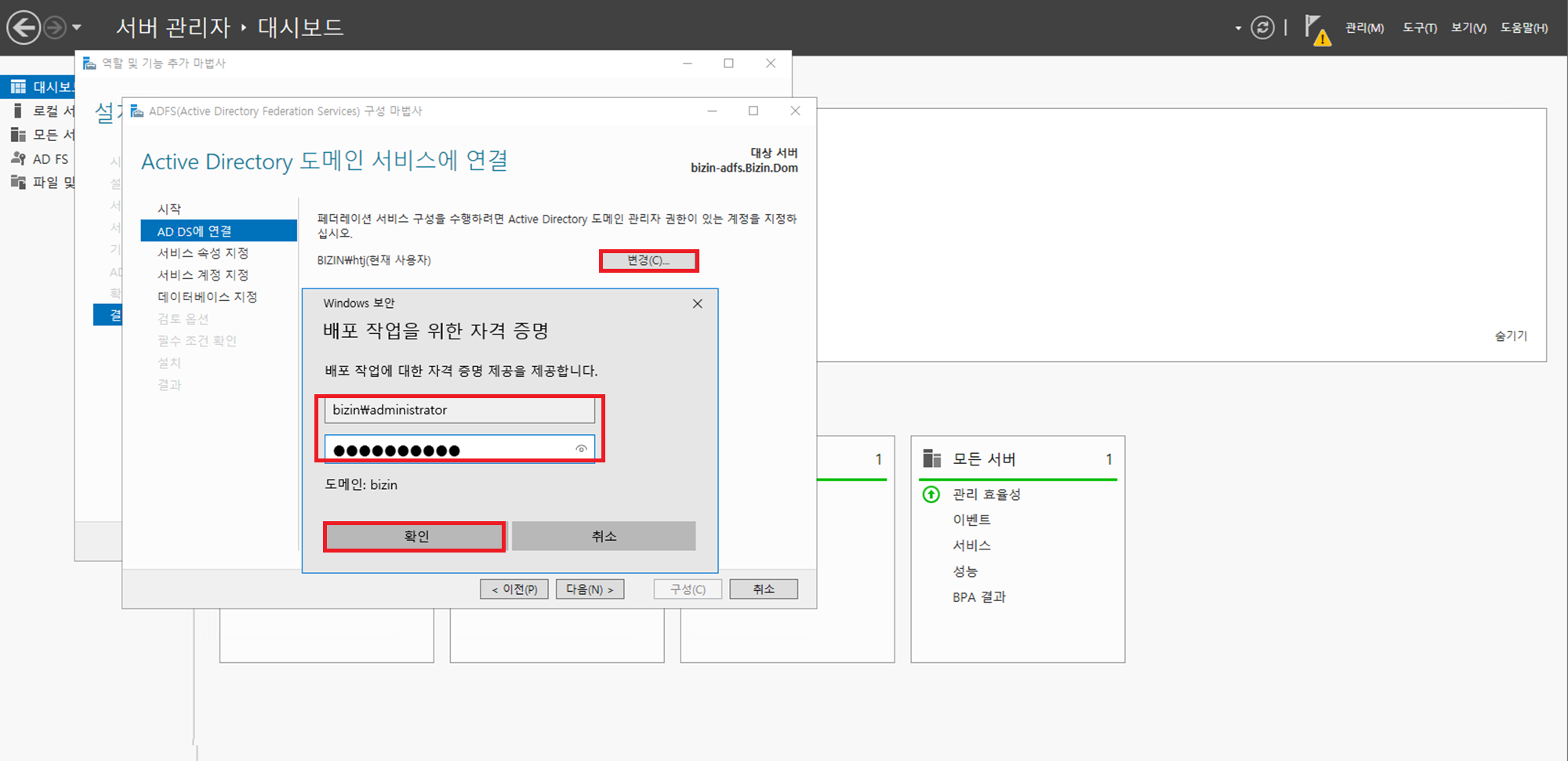
Task: Click the 역할 및 기능 추가 마법사 window icon
Action: pyautogui.click(x=90, y=63)
